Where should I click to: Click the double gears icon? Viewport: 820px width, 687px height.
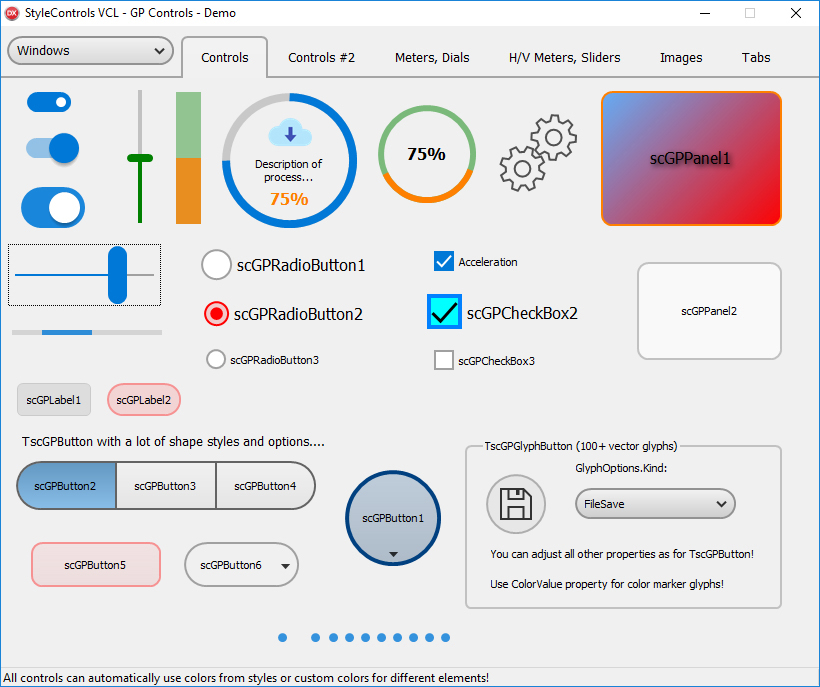538,152
